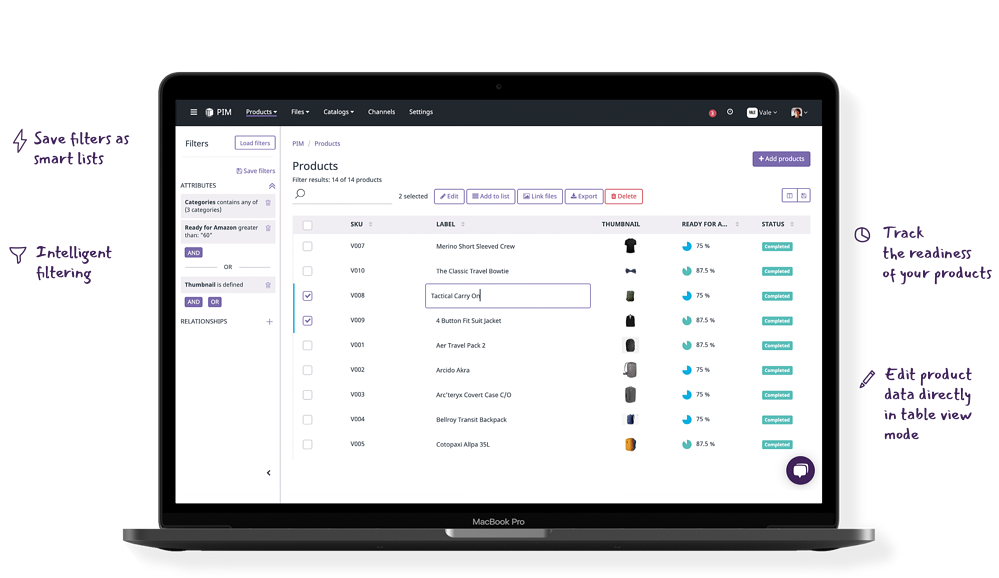Check the V002 row checkbox

(308, 370)
